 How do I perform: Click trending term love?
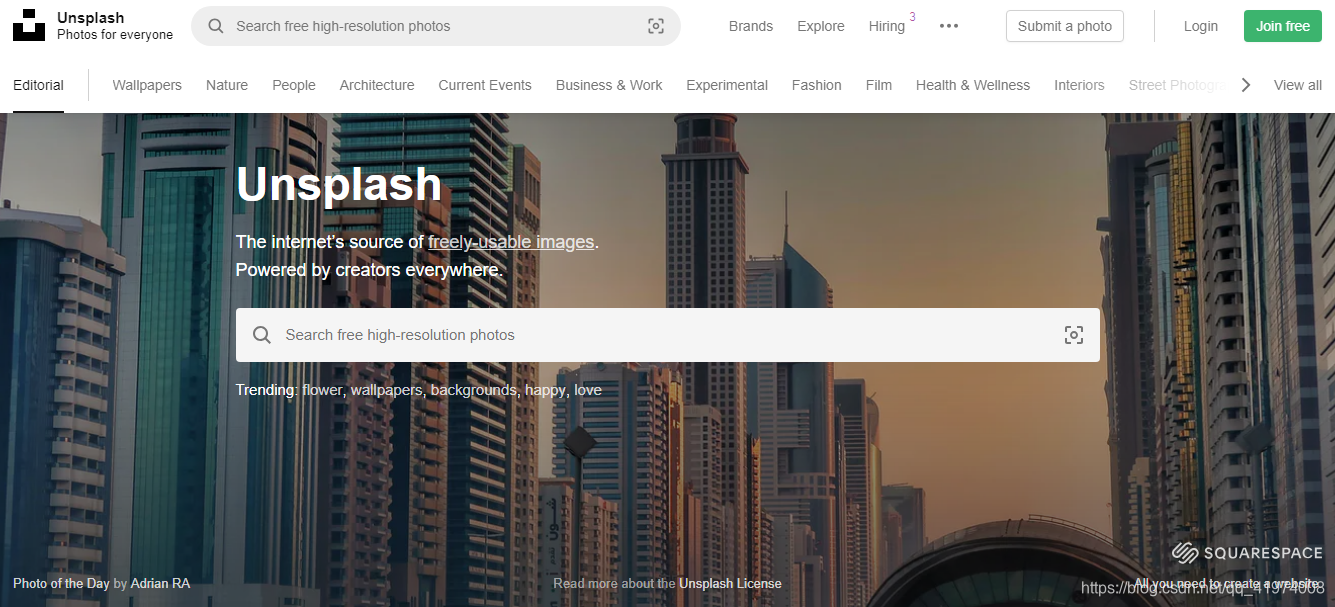pyautogui.click(x=588, y=390)
